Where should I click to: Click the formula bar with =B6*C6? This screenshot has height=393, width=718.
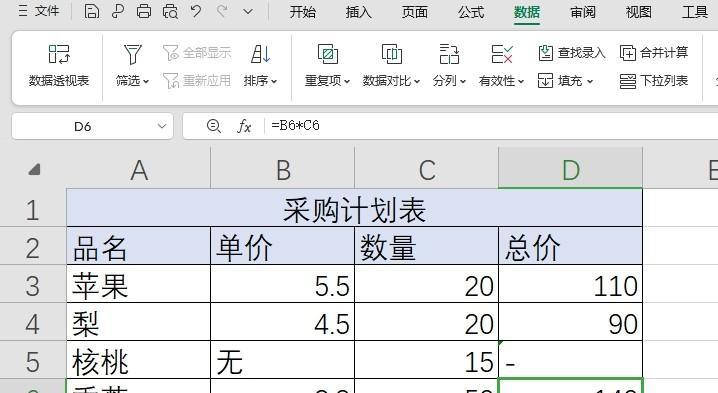point(492,126)
